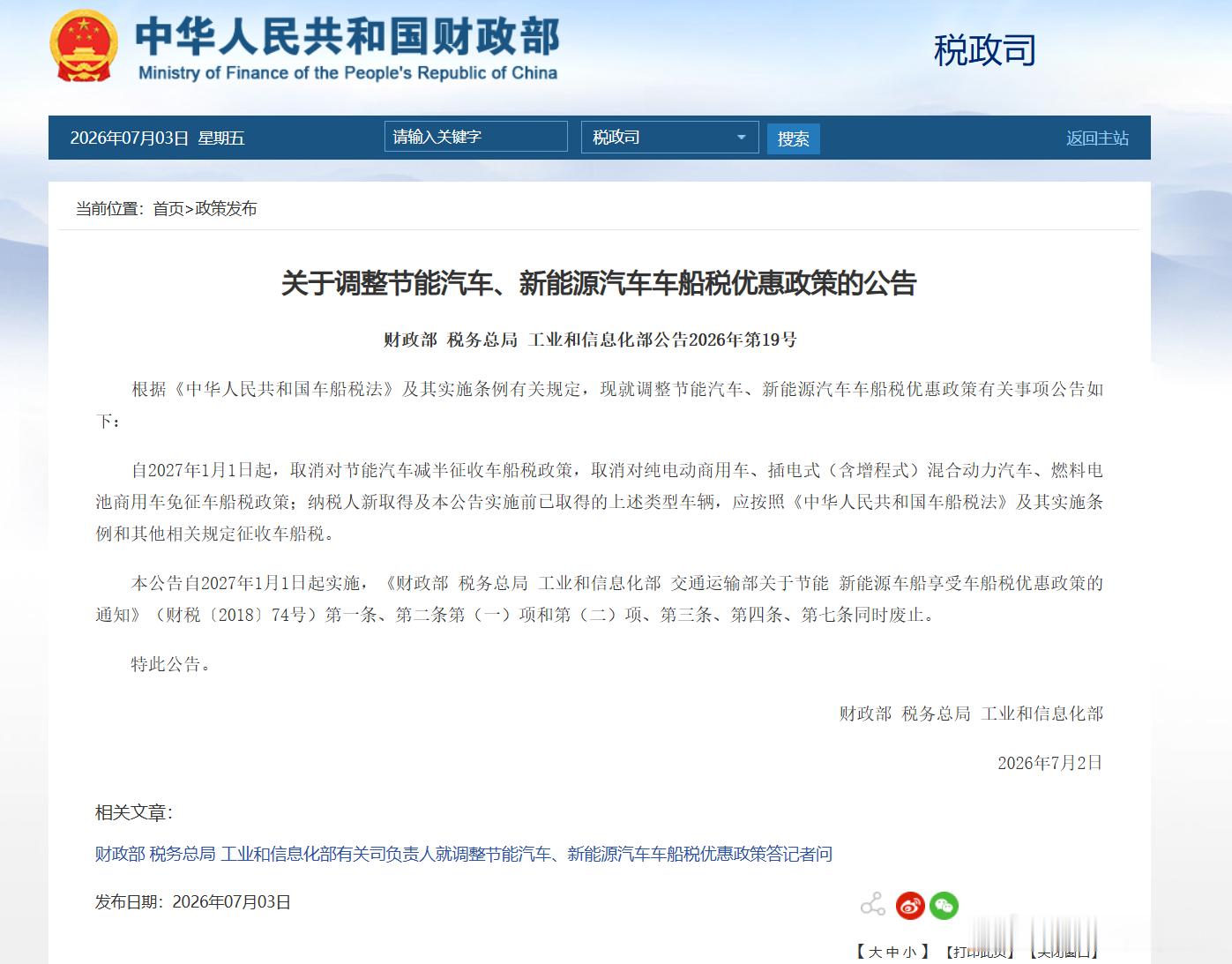
Task: Click the 请输入关键字 search field
Action: 476,137
